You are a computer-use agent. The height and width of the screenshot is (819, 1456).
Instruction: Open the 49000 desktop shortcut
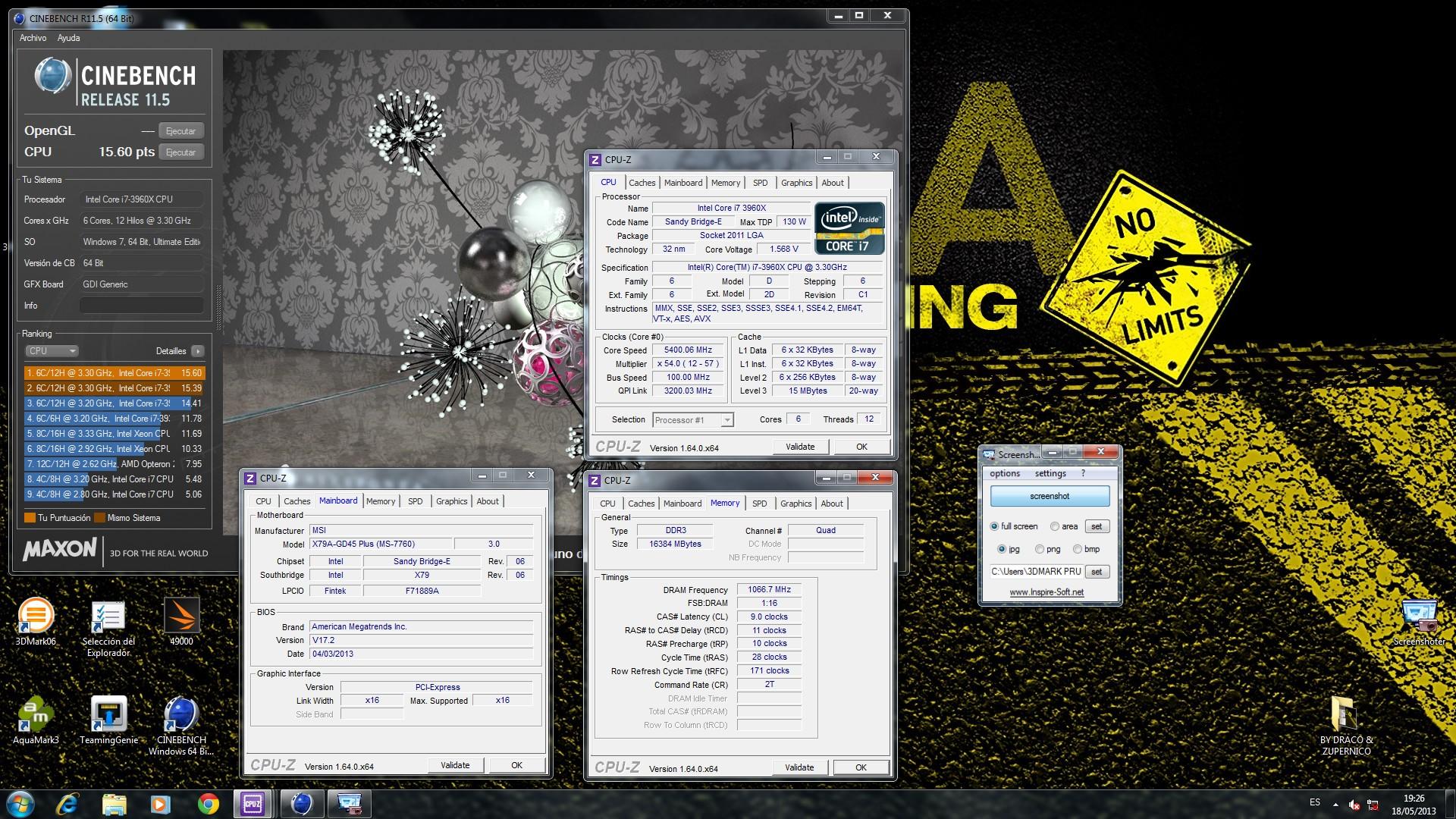181,621
